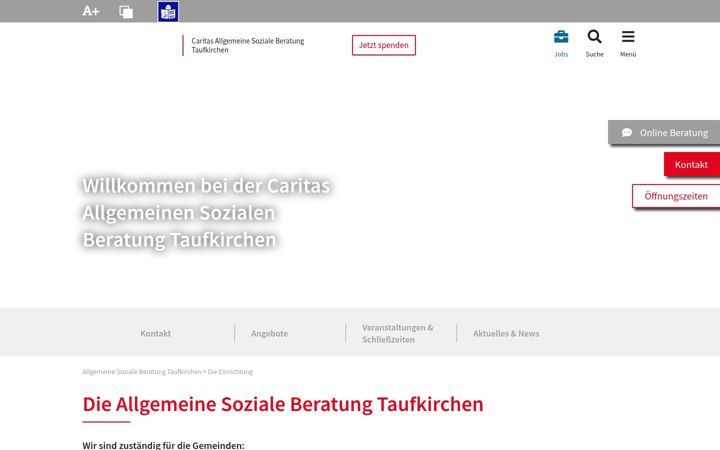Follow breadcrumb Allgemeine Soziale Beratung Taufkirchen
The width and height of the screenshot is (720, 450).
click(x=142, y=371)
